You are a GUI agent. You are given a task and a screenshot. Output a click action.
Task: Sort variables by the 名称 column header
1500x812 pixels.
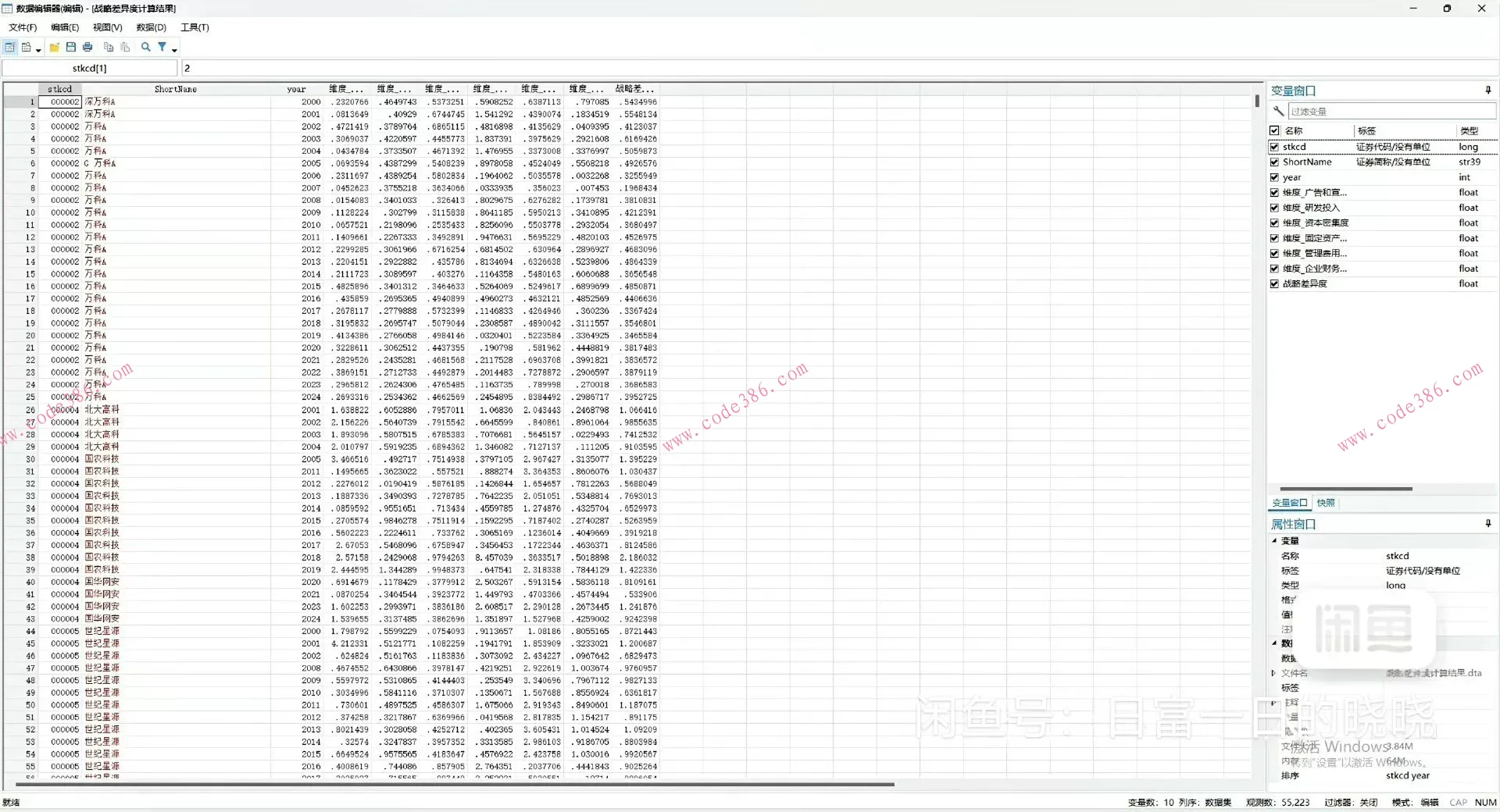(1318, 130)
